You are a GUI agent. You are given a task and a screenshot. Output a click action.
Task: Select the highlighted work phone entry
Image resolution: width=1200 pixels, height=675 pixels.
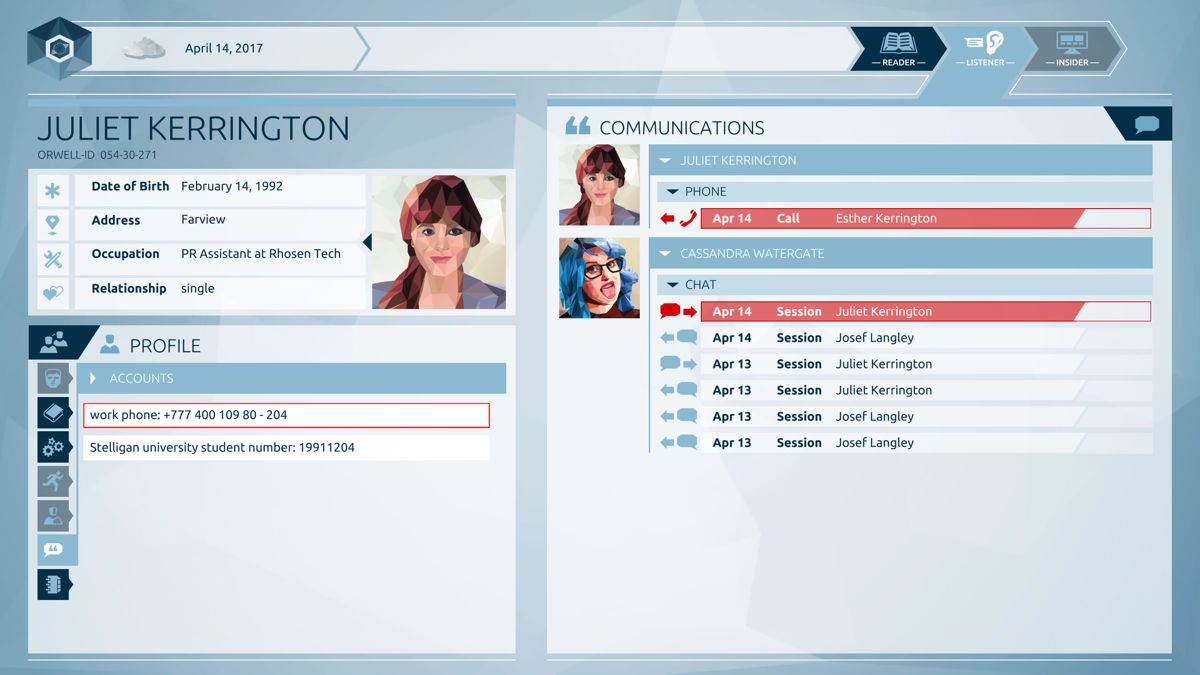286,415
